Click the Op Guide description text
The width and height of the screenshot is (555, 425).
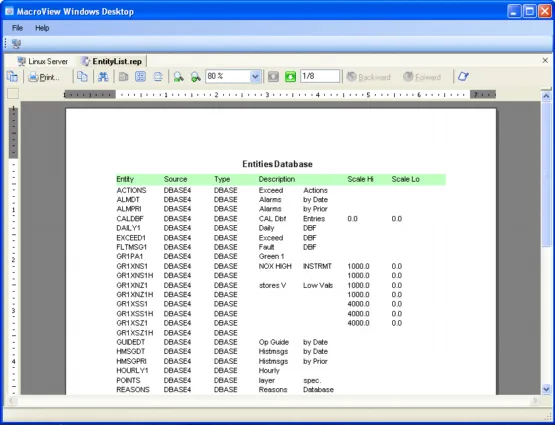coord(274,342)
